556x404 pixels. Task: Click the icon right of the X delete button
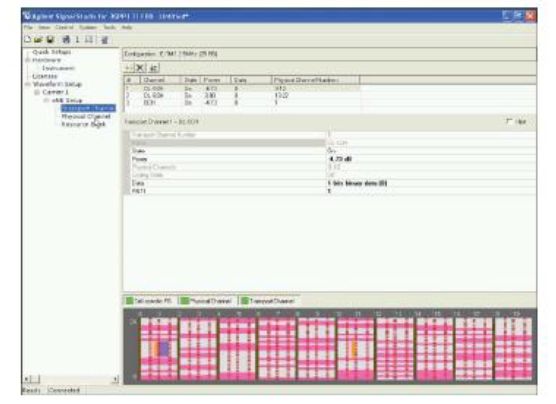pyautogui.click(x=154, y=68)
